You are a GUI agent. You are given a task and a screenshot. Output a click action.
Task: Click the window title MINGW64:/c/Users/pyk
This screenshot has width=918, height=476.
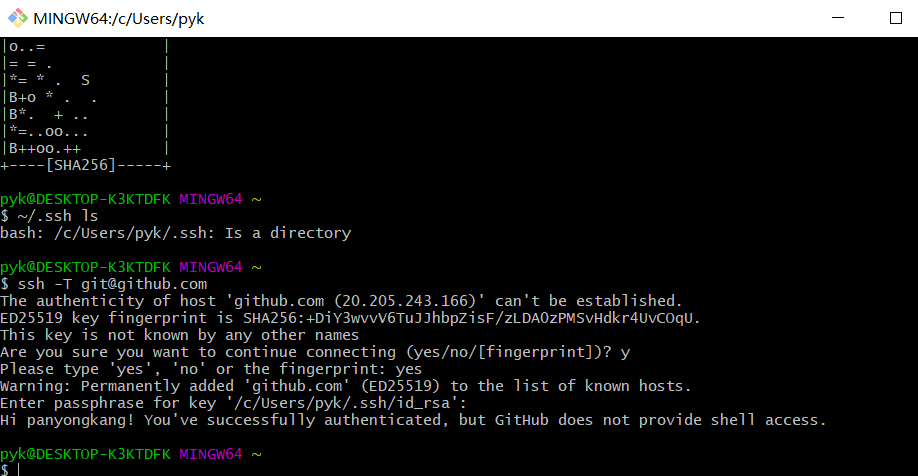coord(119,19)
